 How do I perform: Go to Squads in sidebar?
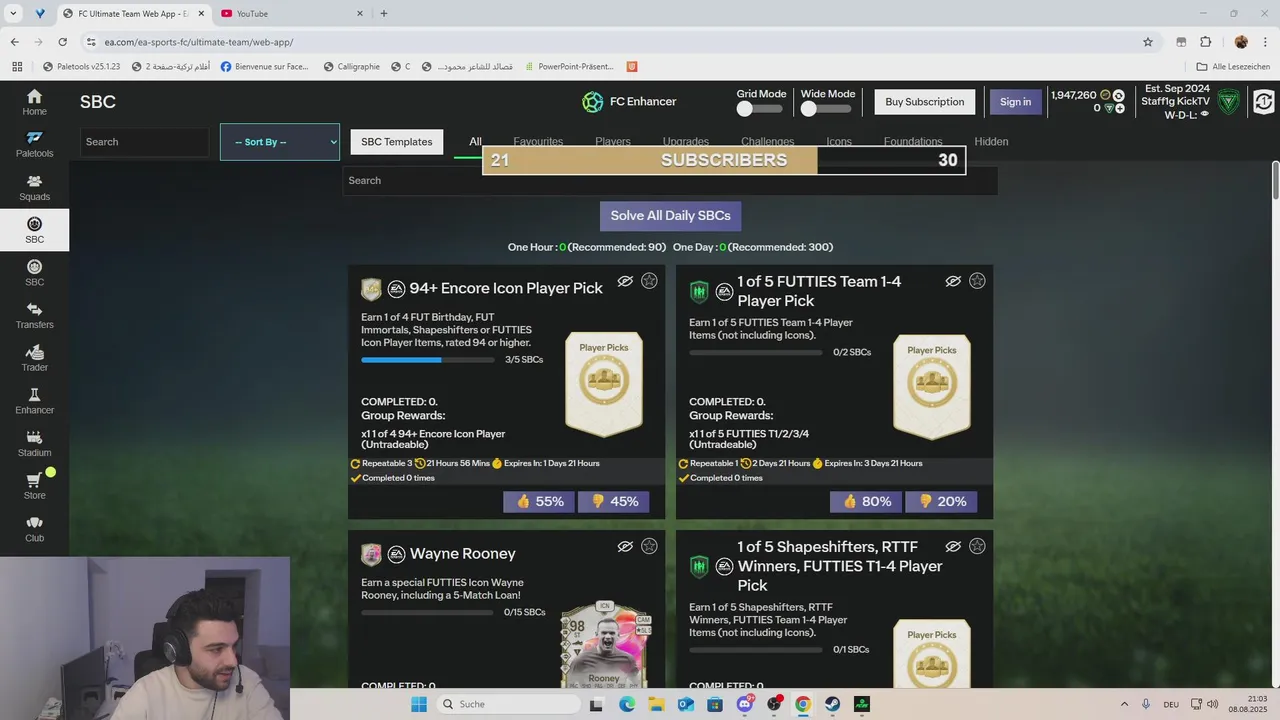(34, 188)
